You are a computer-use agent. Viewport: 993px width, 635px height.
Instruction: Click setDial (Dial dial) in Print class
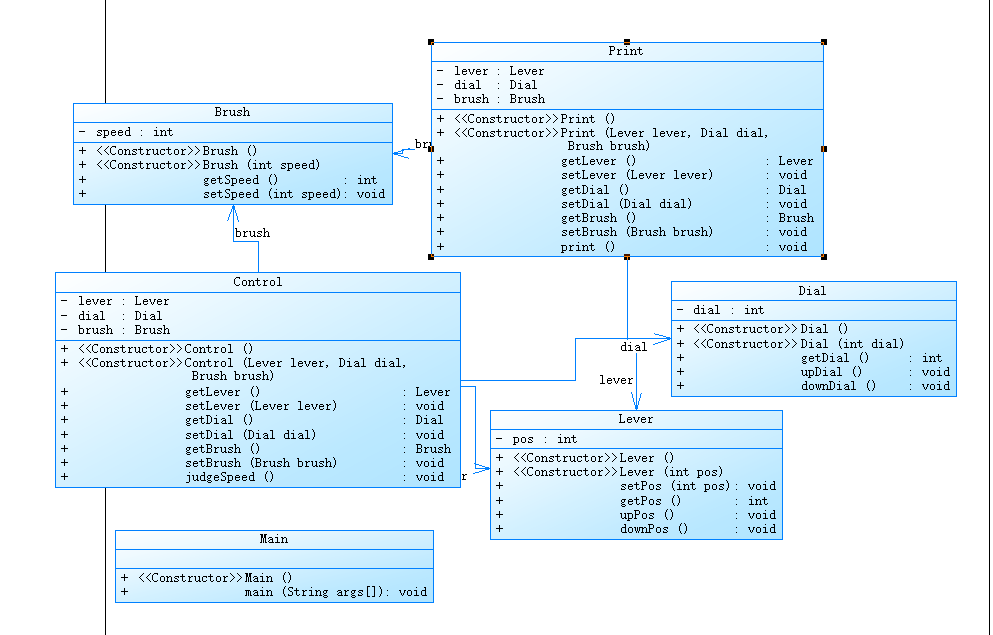(x=626, y=204)
